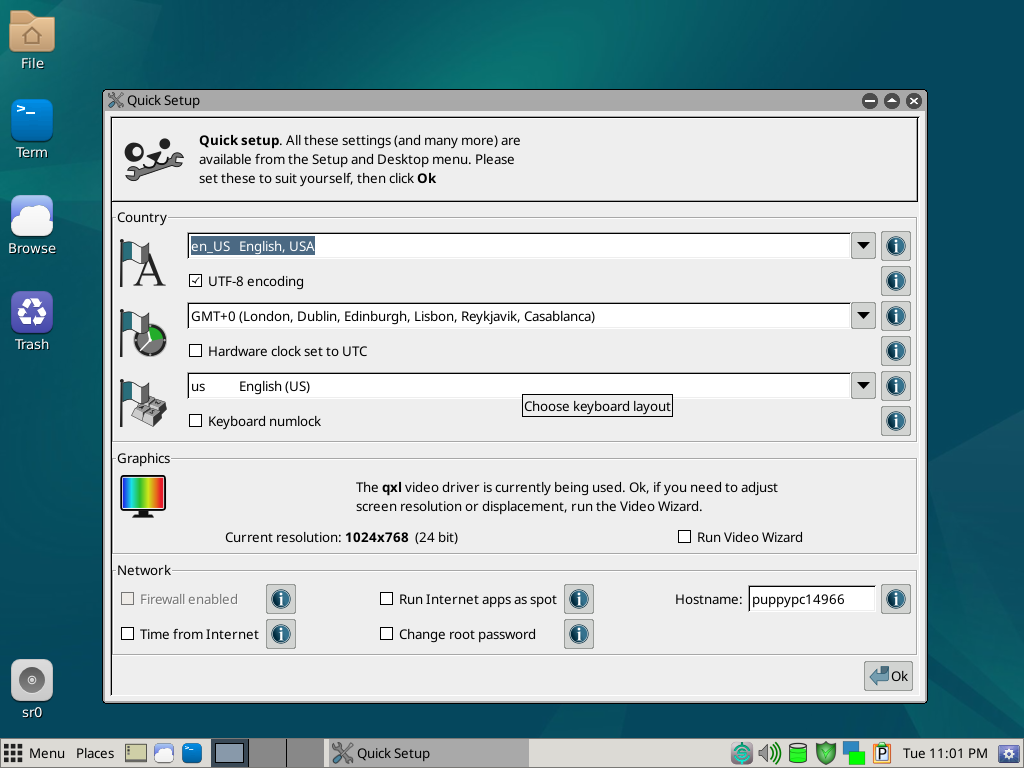This screenshot has height=768, width=1024.
Task: Click the green storage drive tray icon
Action: coord(798,753)
